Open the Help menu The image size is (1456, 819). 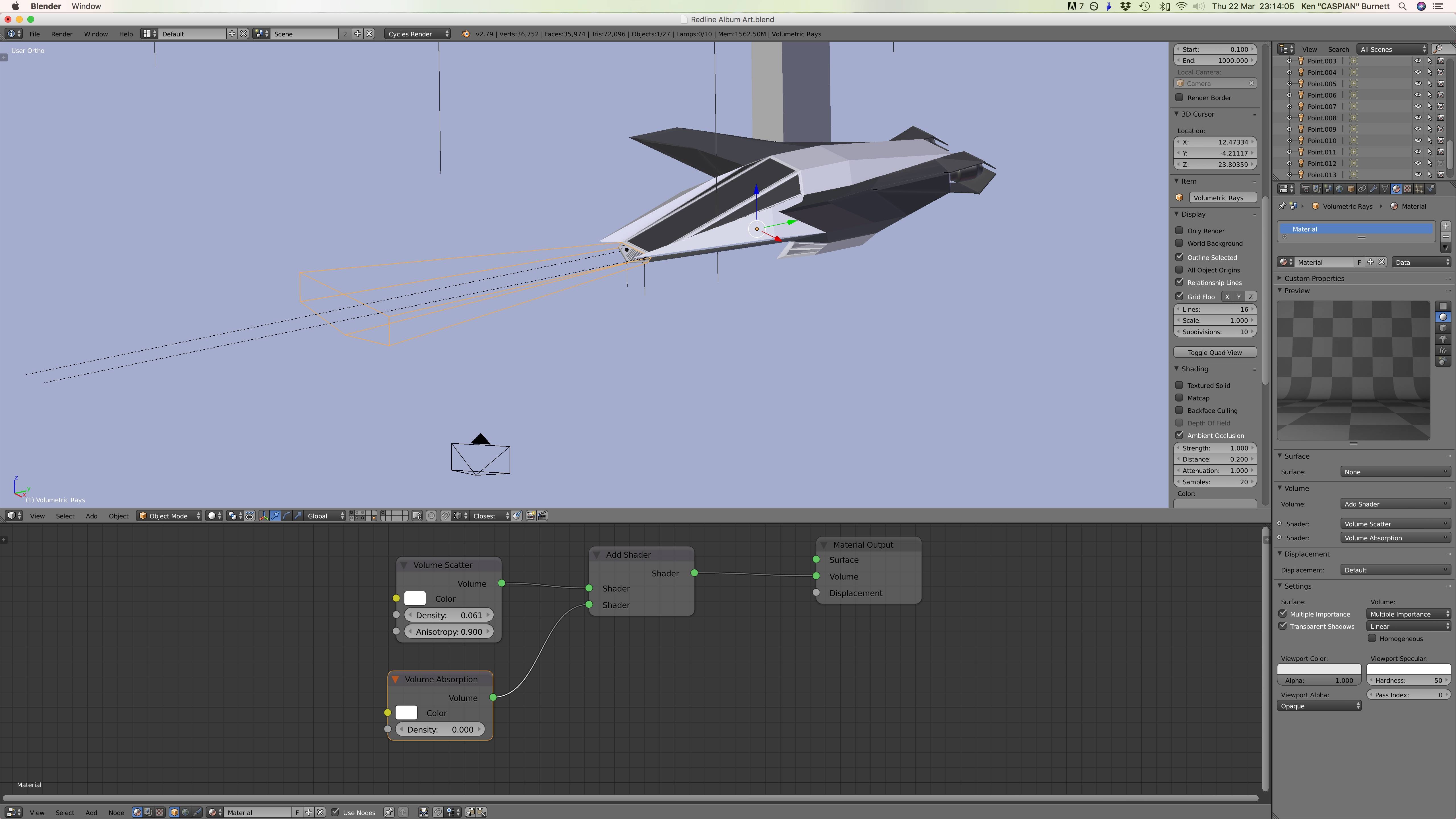(125, 34)
